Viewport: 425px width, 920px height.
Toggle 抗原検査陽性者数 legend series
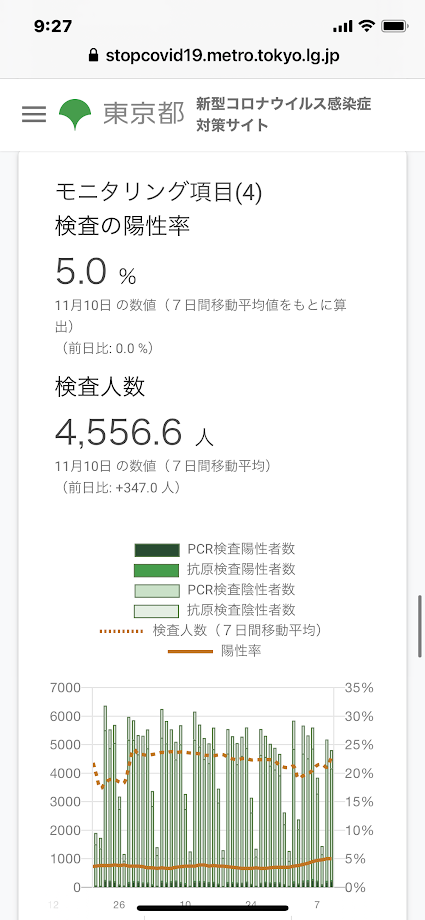tap(214, 569)
